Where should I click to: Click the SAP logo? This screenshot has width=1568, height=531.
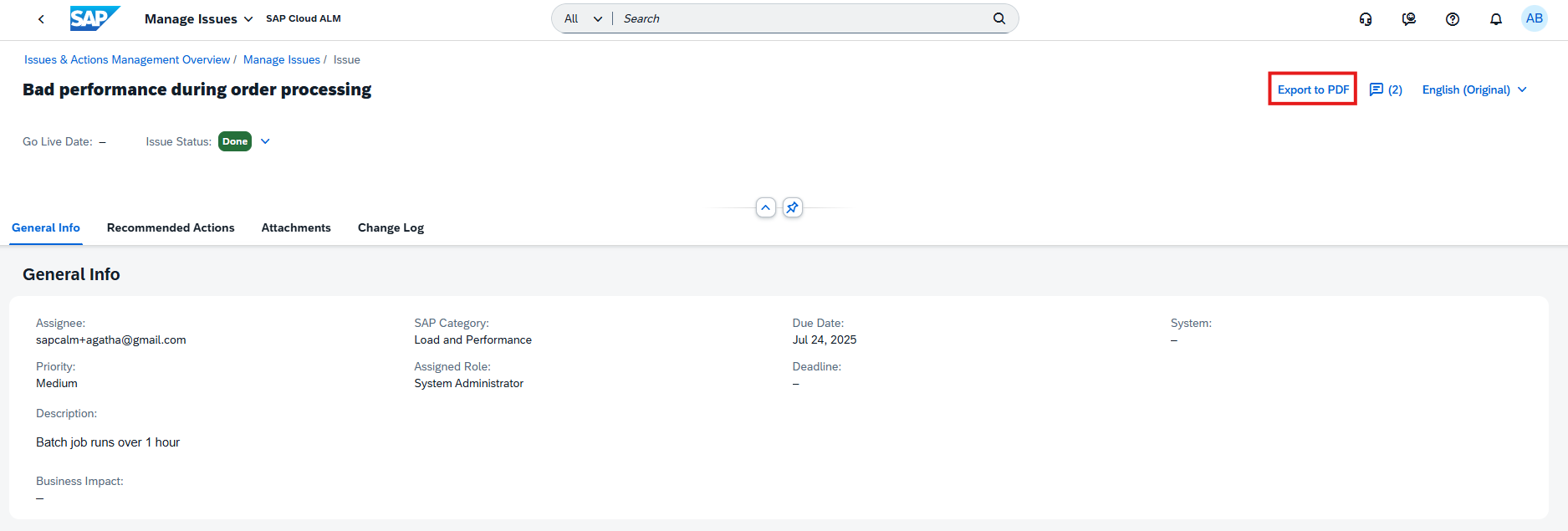click(94, 18)
